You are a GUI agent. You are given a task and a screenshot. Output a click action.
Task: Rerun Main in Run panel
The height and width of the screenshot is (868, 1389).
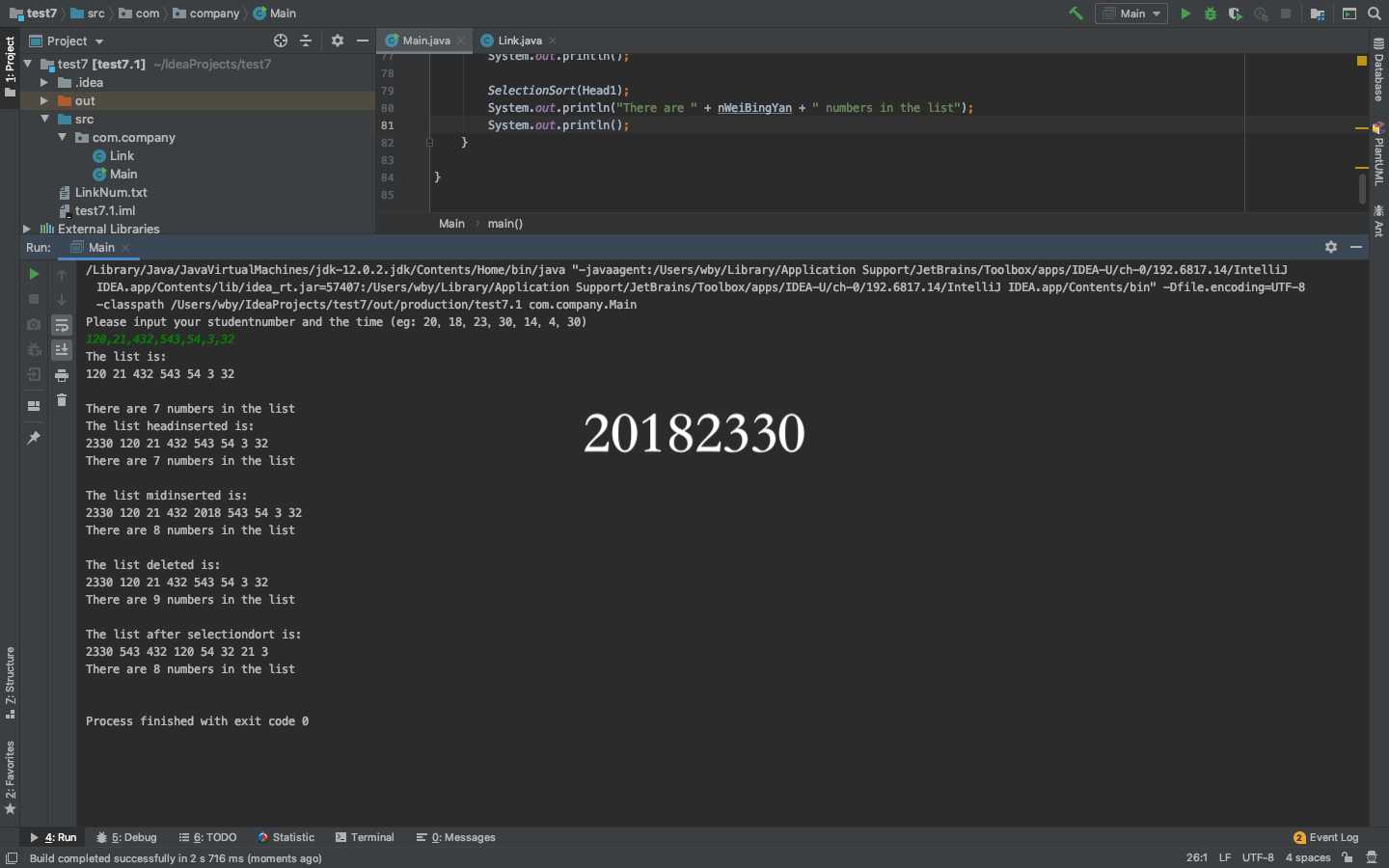tap(34, 275)
